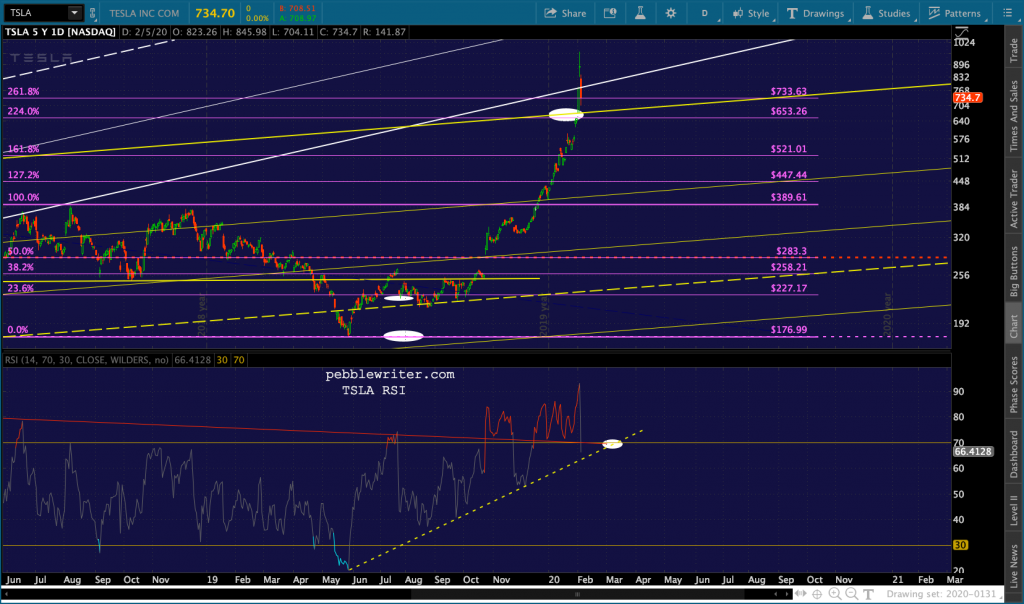
Task: Click the RSI 30 oversold level value in header
Action: point(222,360)
